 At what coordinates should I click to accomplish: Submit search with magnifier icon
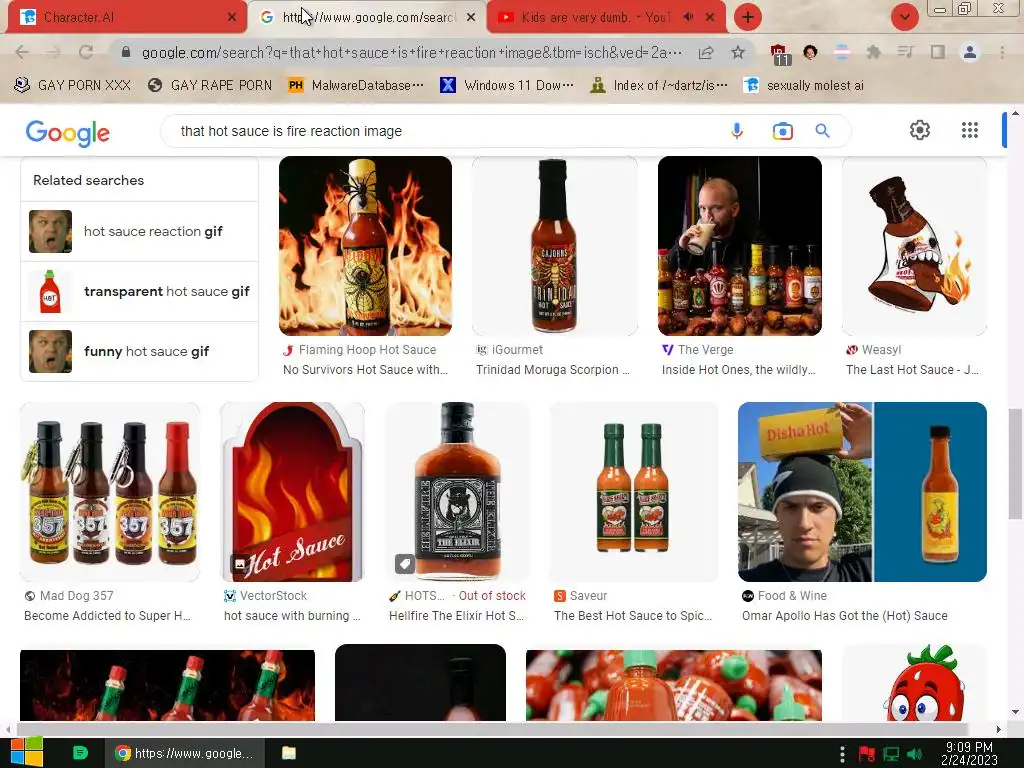coord(822,131)
